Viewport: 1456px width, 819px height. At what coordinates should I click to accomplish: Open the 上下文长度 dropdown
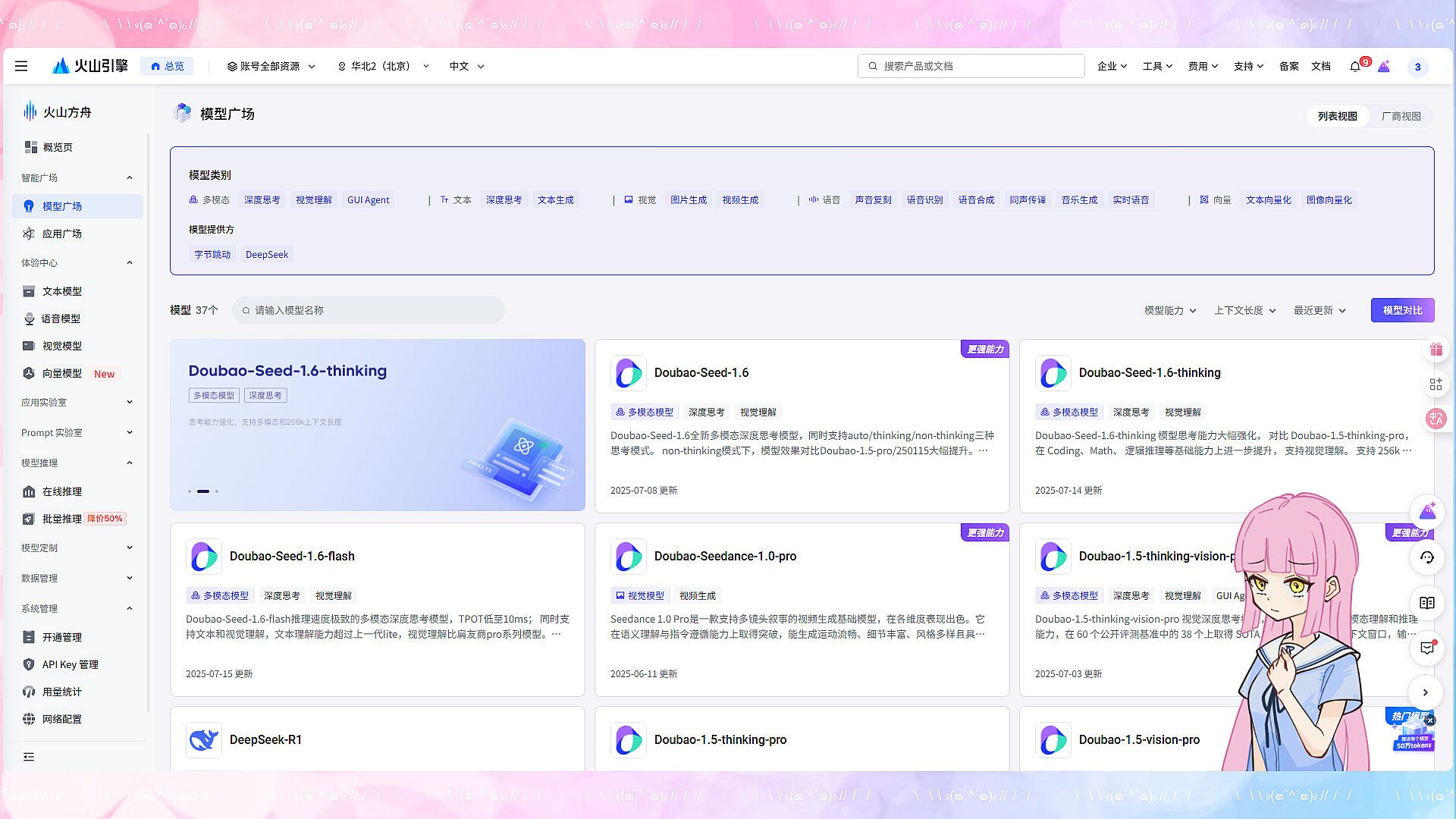click(1244, 310)
